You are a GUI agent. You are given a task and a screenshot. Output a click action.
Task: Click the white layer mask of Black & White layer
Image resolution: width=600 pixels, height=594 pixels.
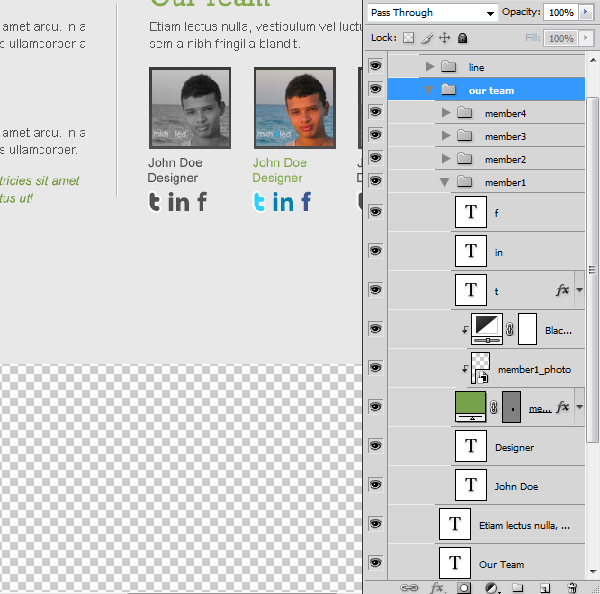527,329
